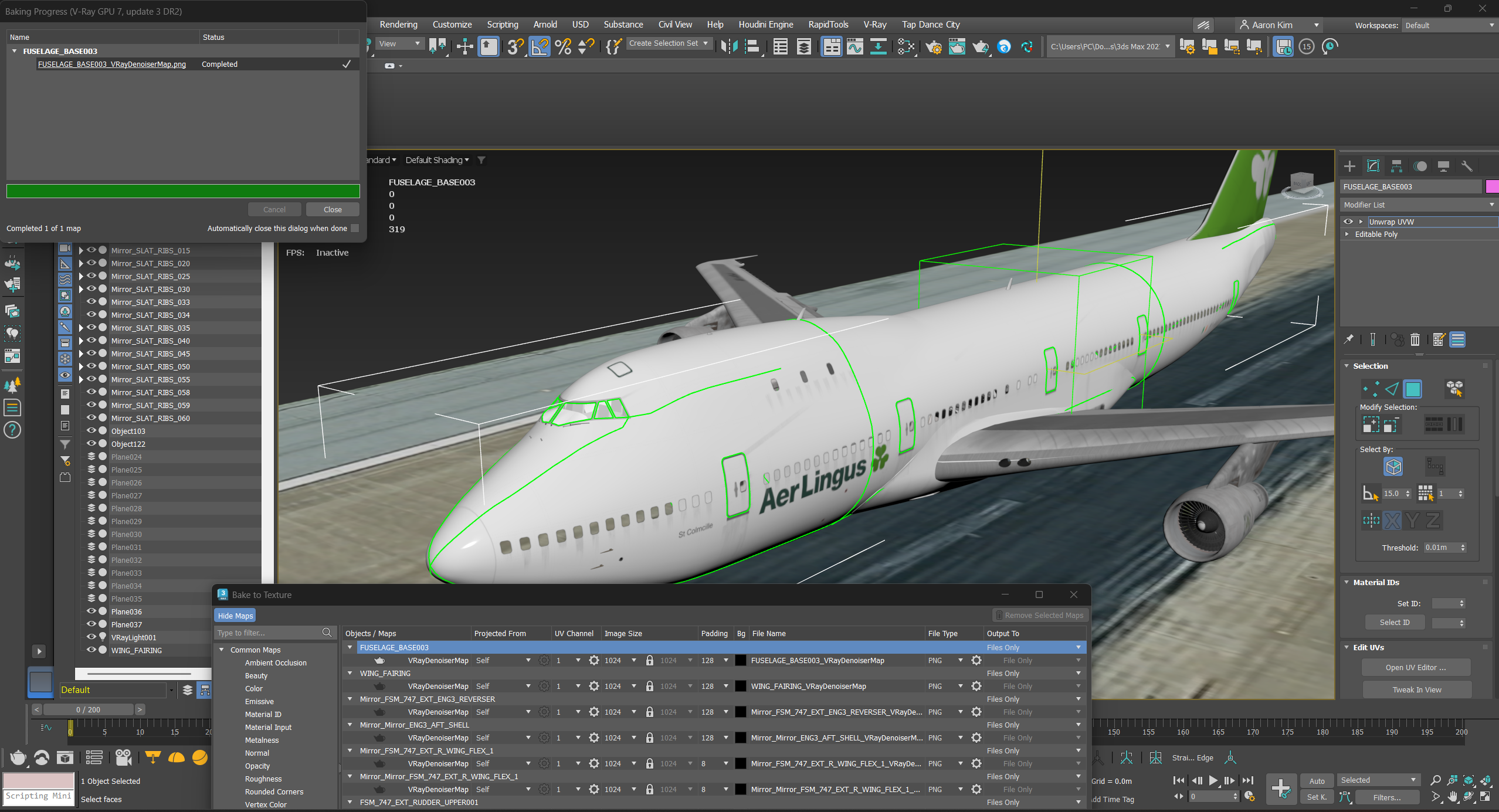Open Render Setup teapot-with-gear icon
The image size is (1499, 812).
934,46
